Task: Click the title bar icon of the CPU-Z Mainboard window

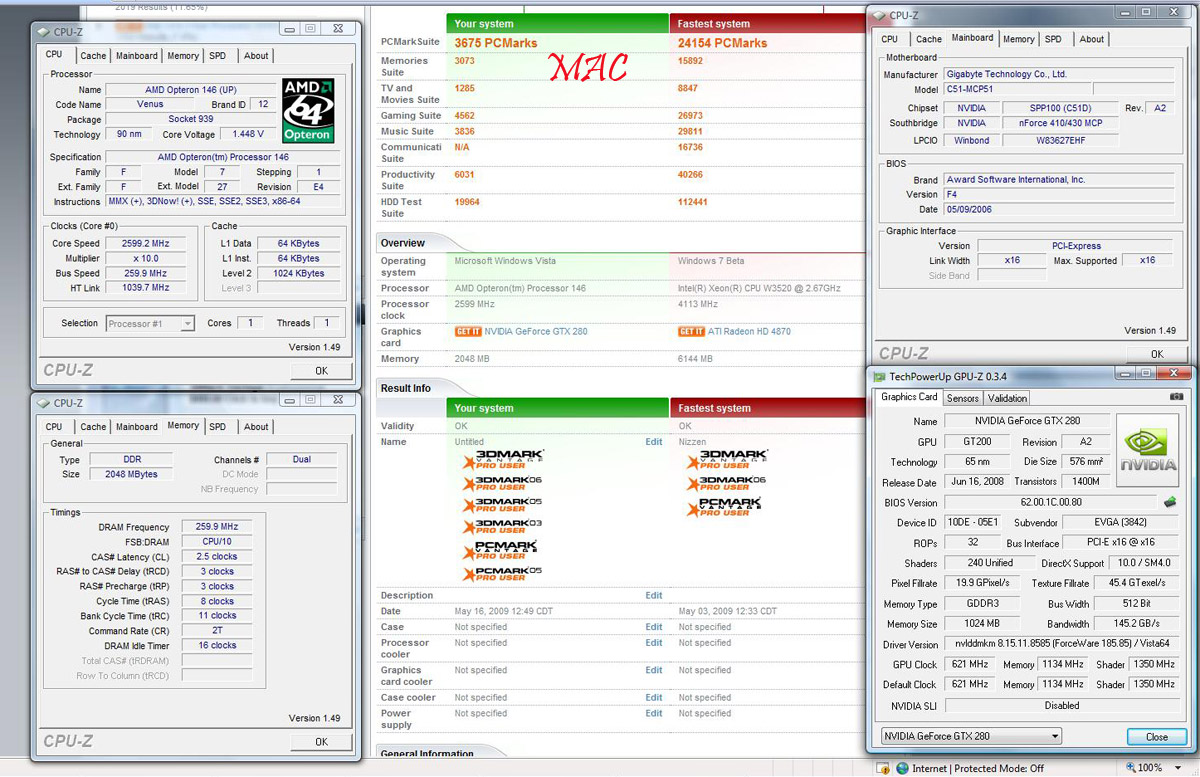Action: click(878, 15)
